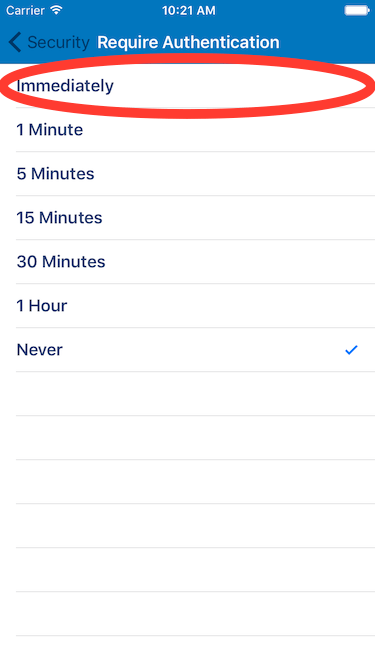Select Immediately authentication option
The image size is (375, 667).
[x=188, y=86]
